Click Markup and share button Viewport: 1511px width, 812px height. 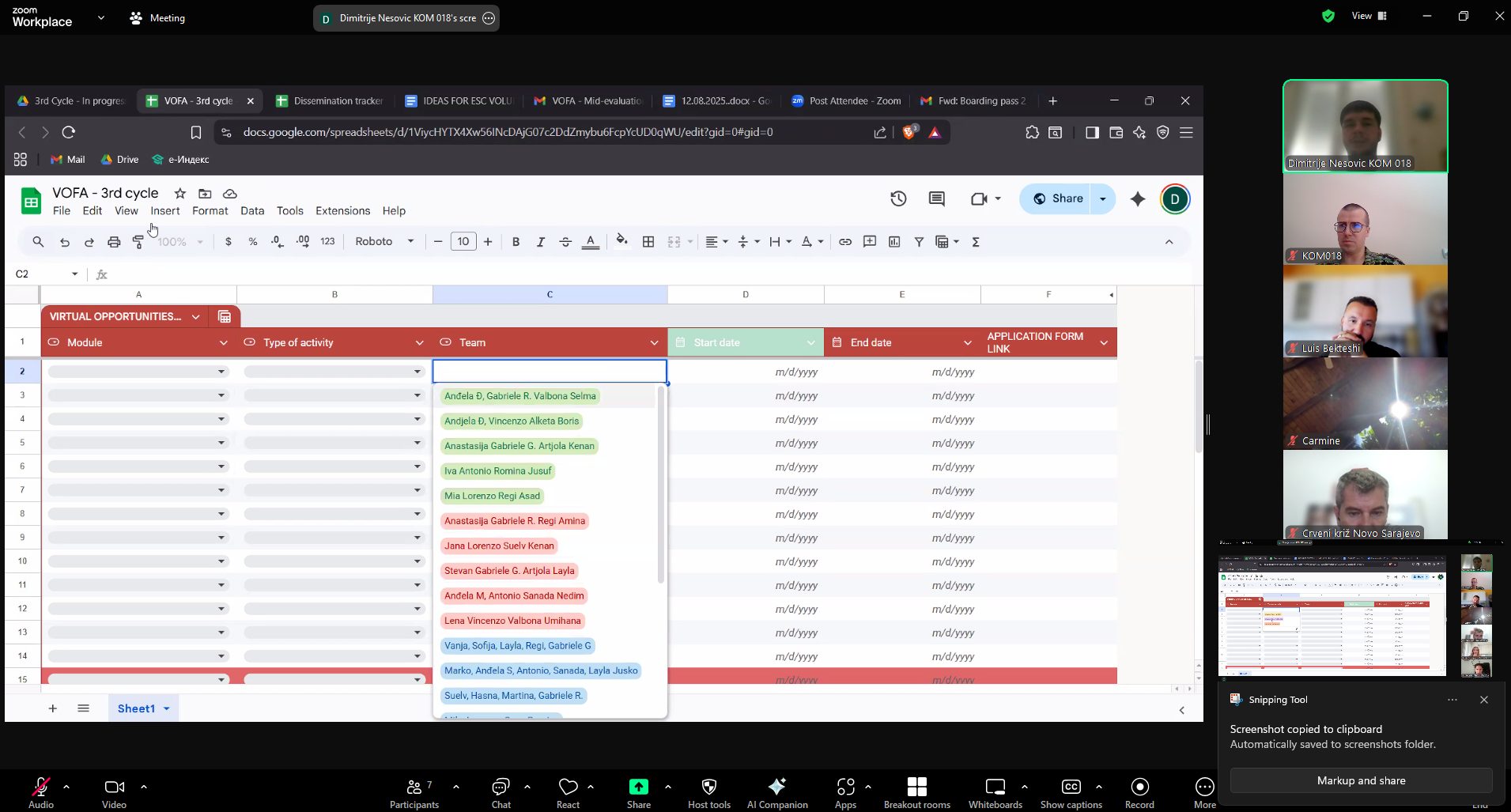click(1361, 780)
